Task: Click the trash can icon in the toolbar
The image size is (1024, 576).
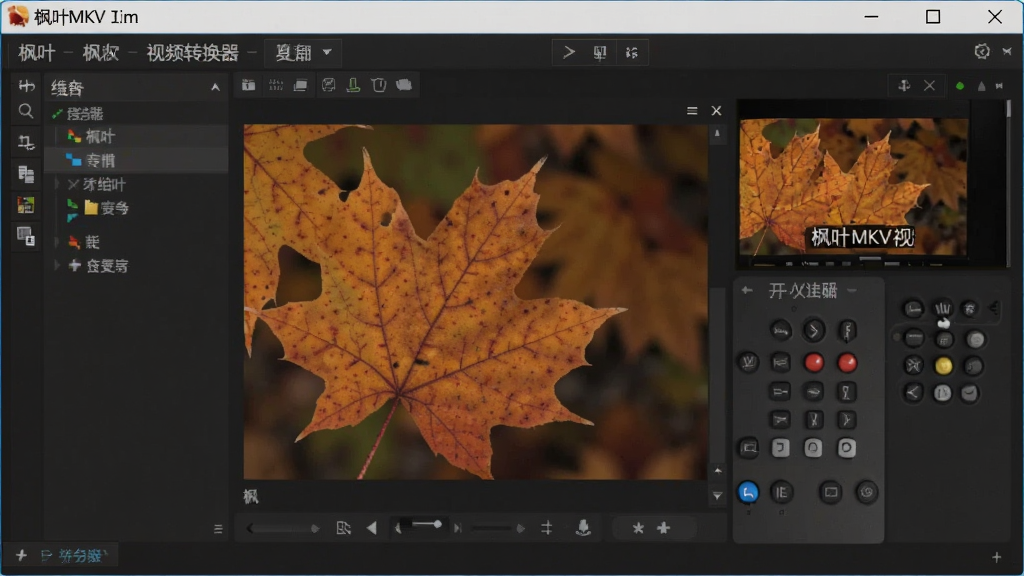Action: [x=379, y=85]
